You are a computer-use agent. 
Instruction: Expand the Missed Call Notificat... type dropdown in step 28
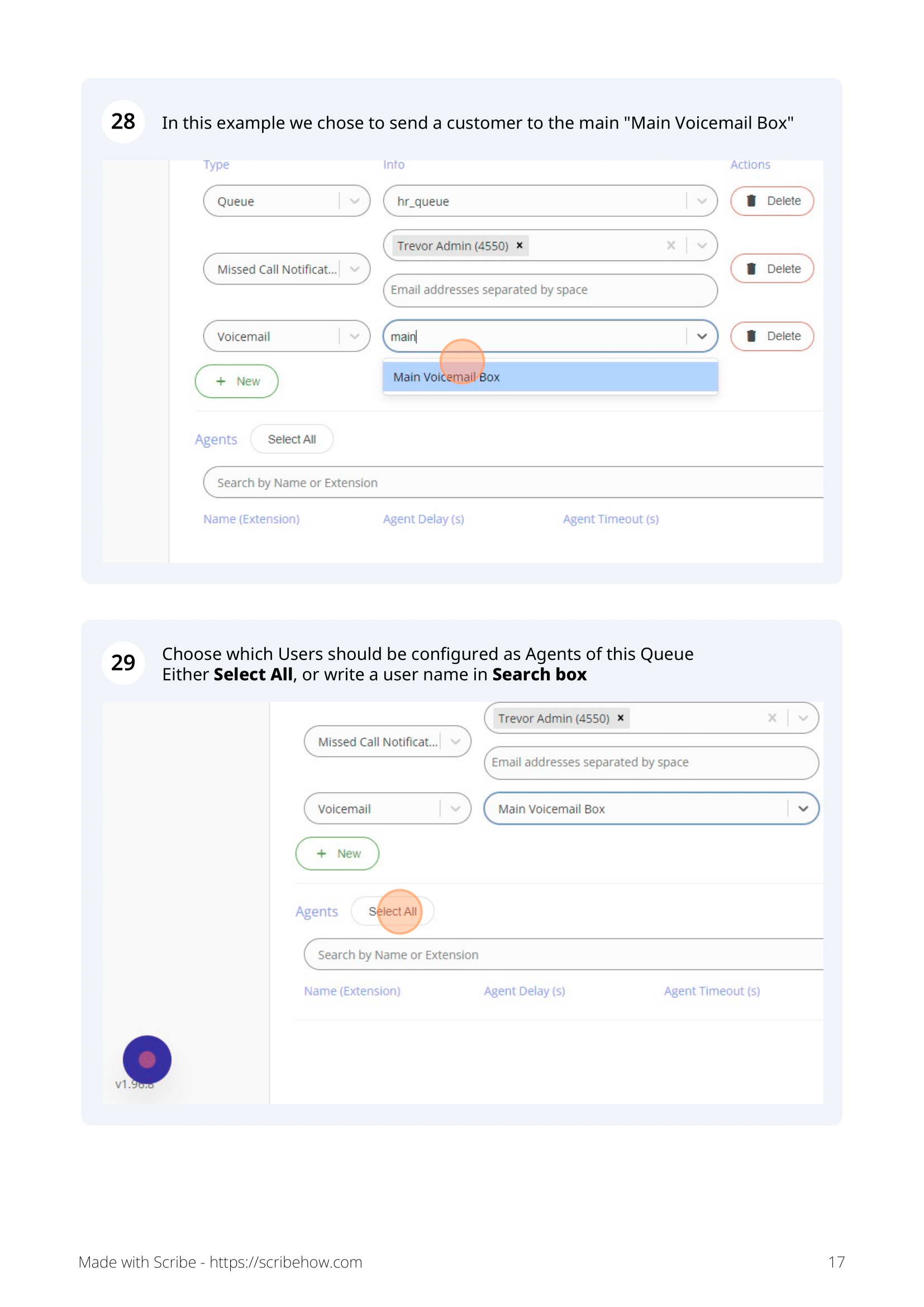coord(355,269)
